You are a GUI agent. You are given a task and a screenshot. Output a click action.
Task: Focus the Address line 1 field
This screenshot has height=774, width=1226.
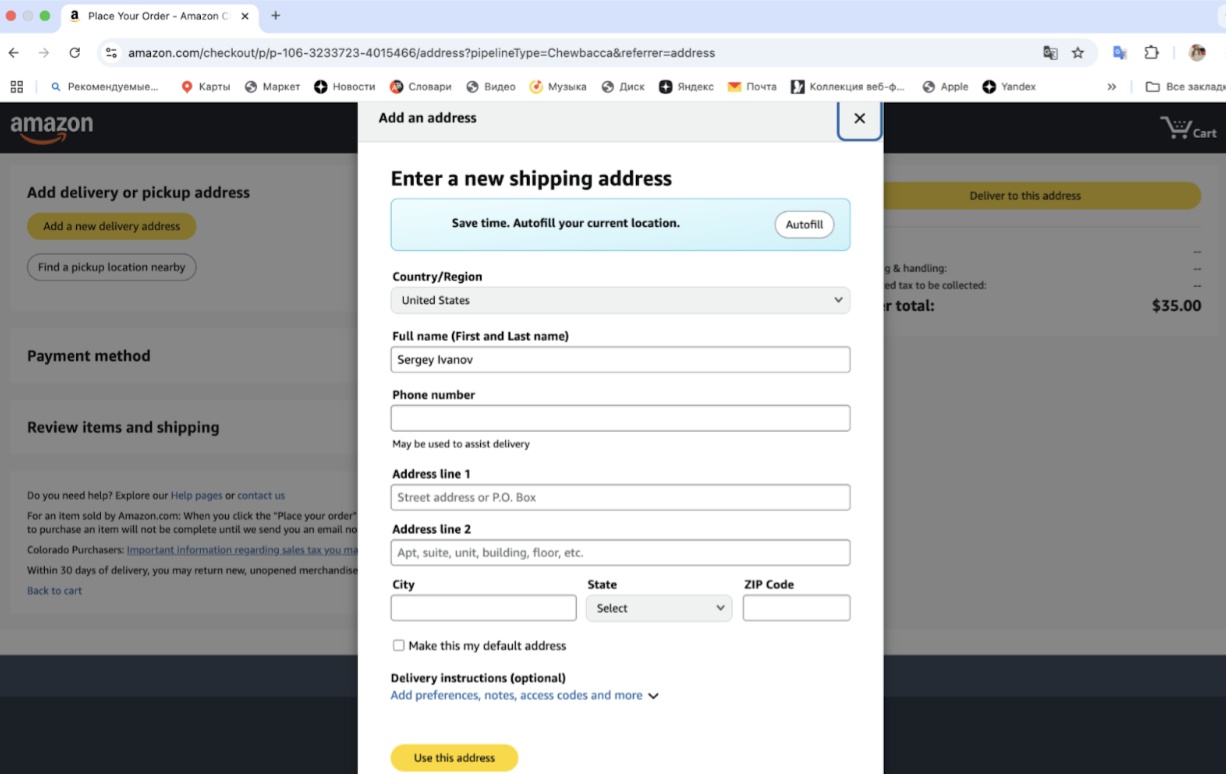tap(620, 497)
